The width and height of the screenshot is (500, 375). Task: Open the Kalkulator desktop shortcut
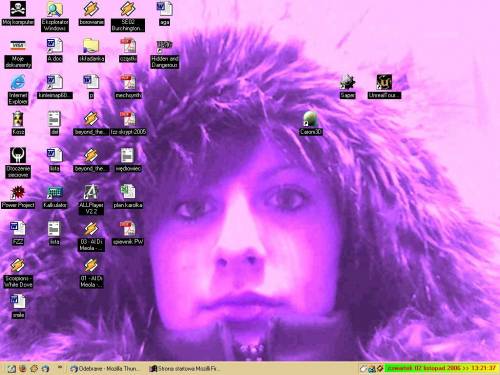(x=55, y=192)
